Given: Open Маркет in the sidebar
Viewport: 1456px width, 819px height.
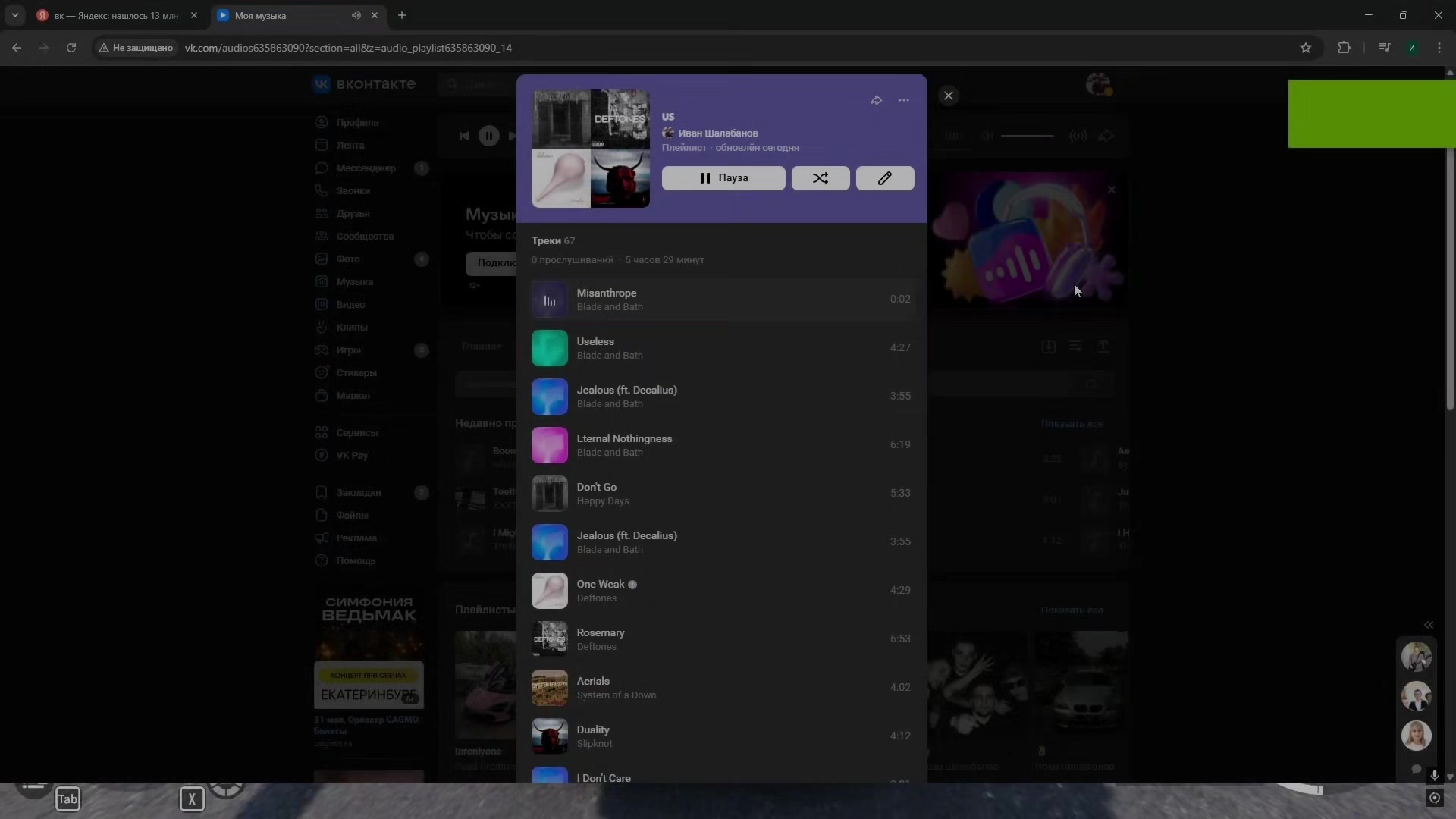Looking at the screenshot, I should pyautogui.click(x=353, y=396).
